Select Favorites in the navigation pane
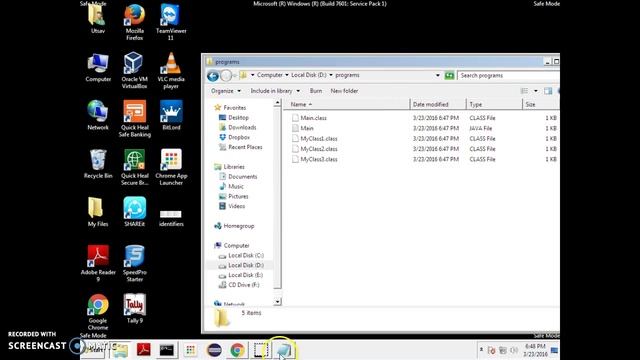640x360 pixels. pyautogui.click(x=234, y=108)
